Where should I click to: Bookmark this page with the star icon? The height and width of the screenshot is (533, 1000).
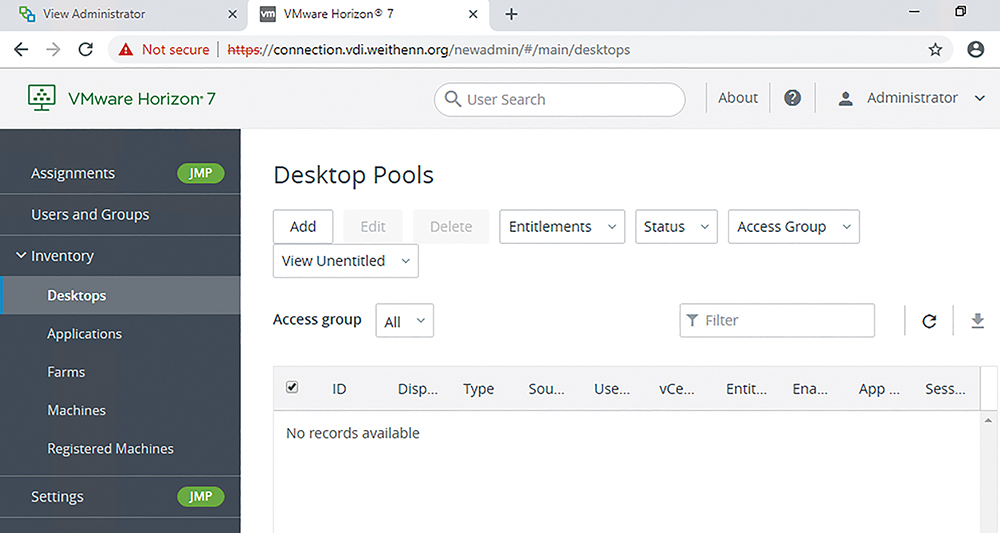[935, 50]
